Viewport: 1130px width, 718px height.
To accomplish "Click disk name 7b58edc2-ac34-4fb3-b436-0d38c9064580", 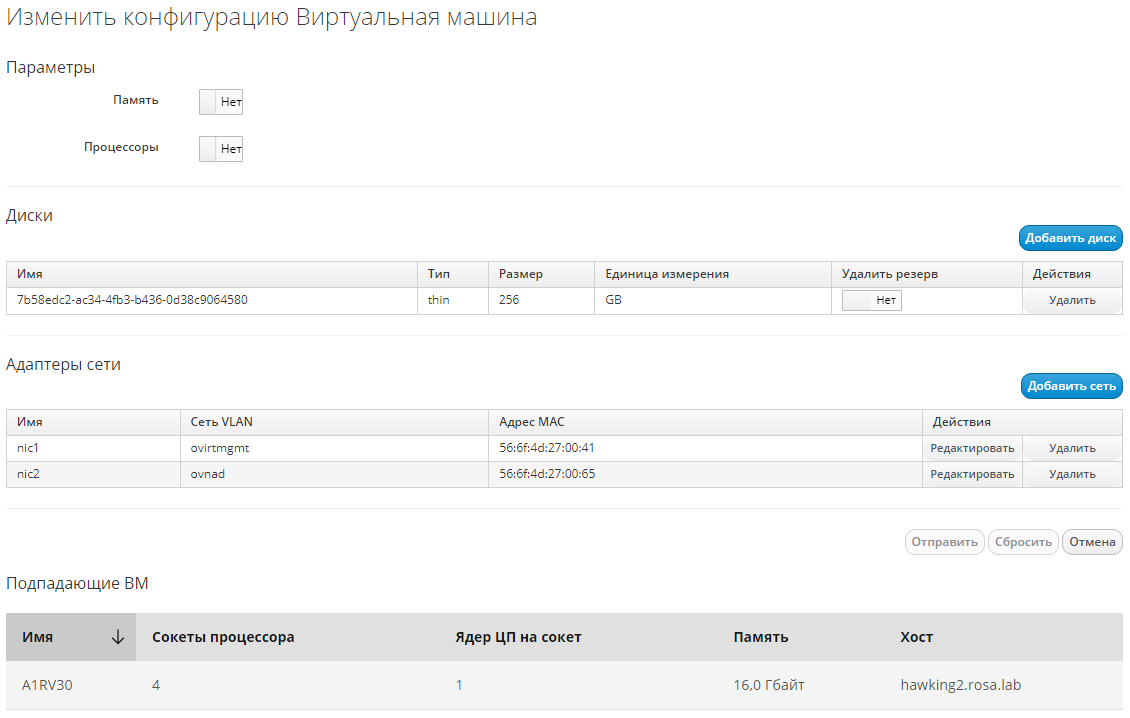I will 132,300.
